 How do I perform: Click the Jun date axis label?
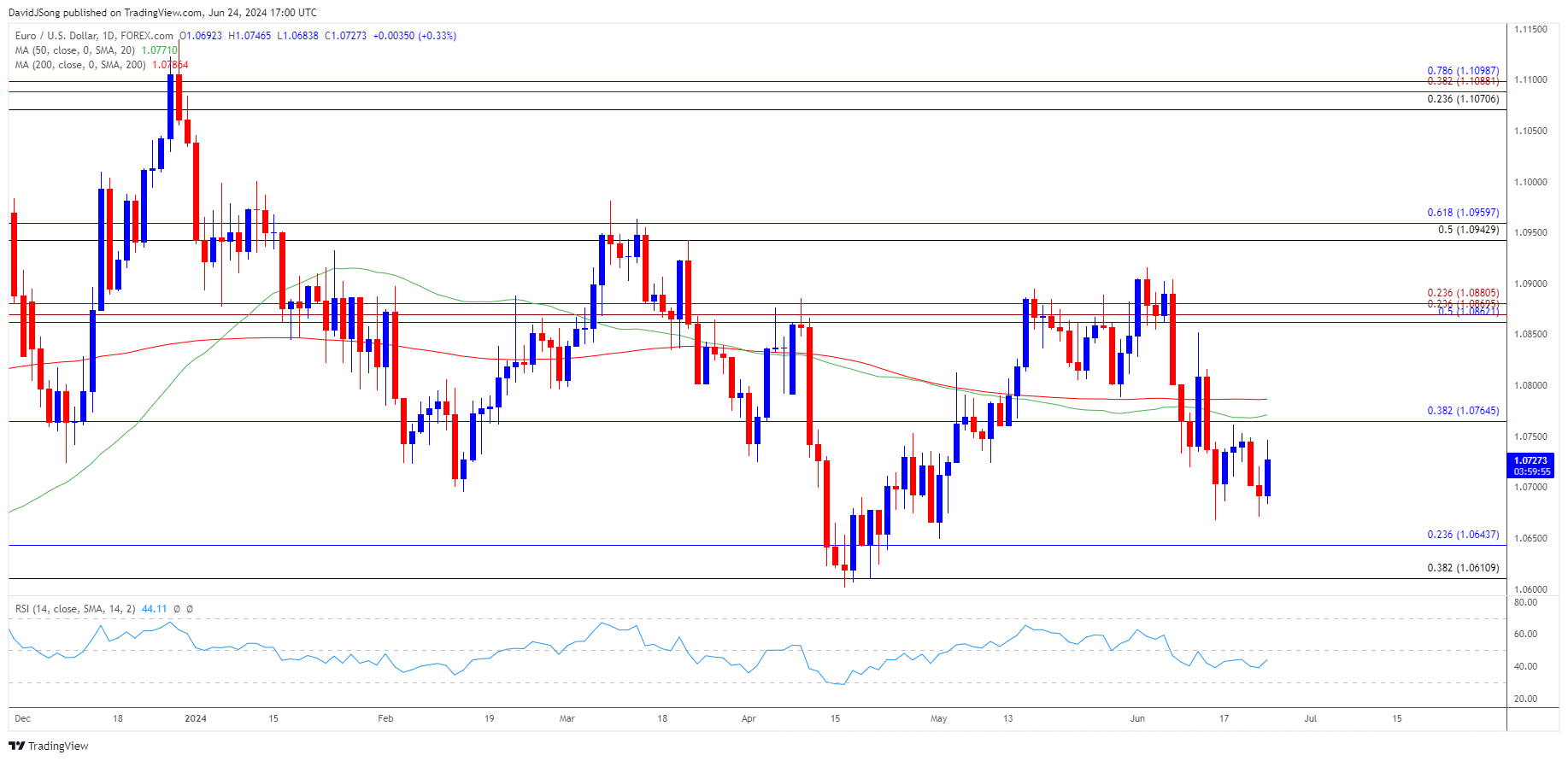(x=1137, y=718)
